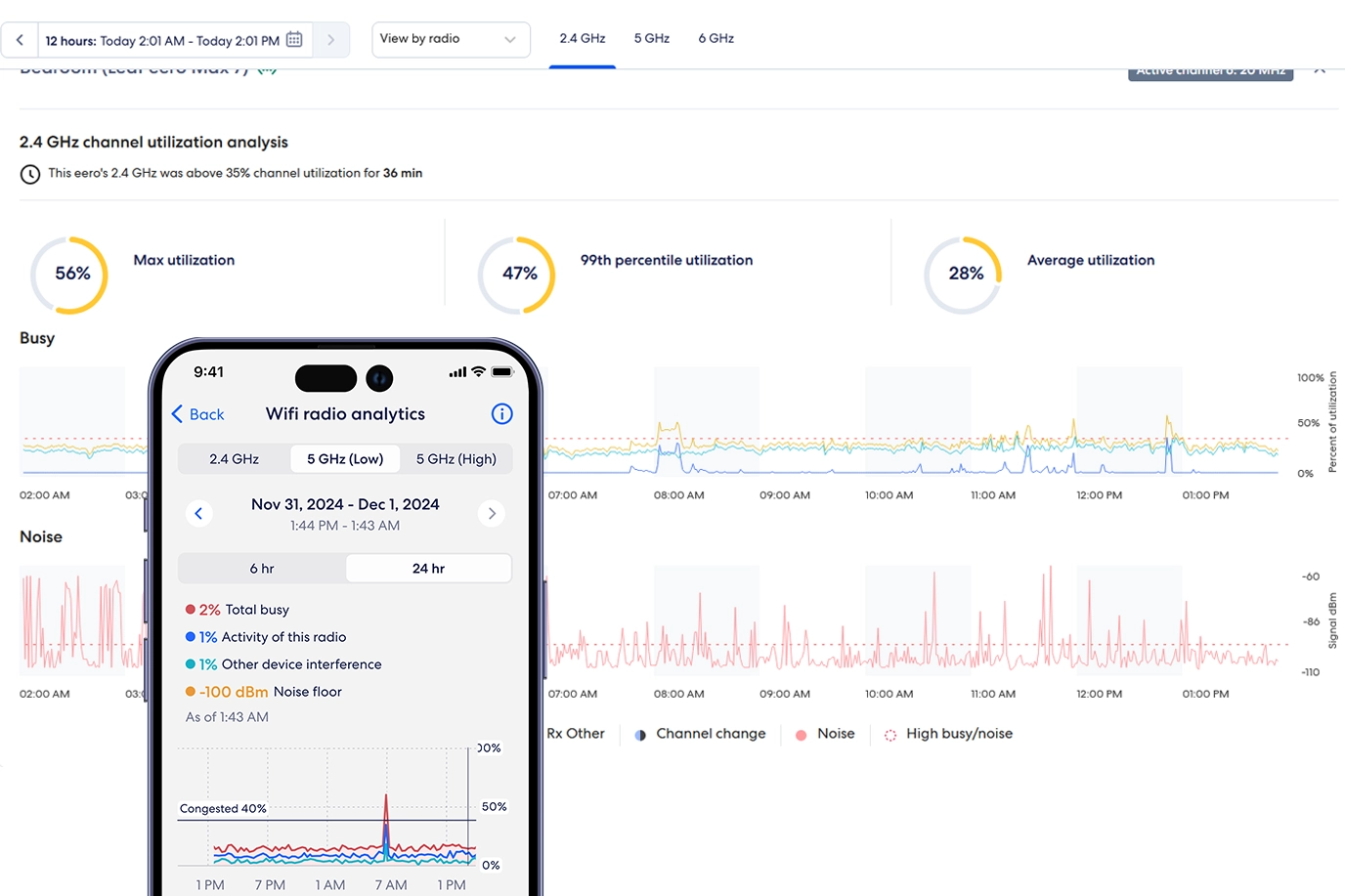The image size is (1345, 896).
Task: Toggle the Rx Other legend item
Action: [576, 734]
